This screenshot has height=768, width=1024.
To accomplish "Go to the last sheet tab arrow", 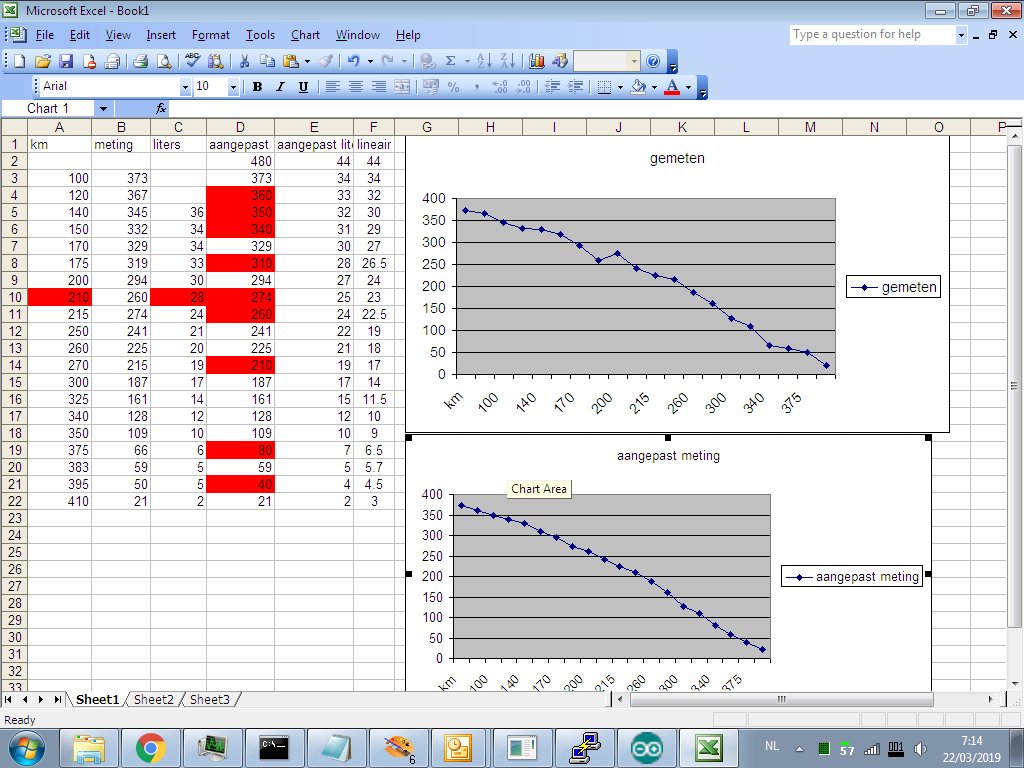I will click(57, 699).
